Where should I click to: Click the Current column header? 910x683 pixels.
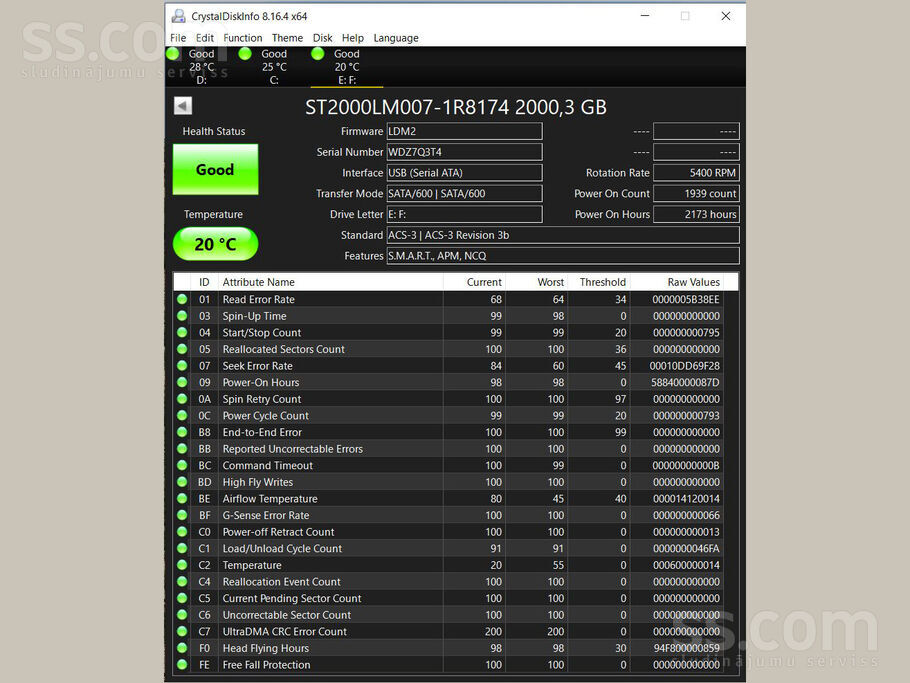tap(474, 282)
